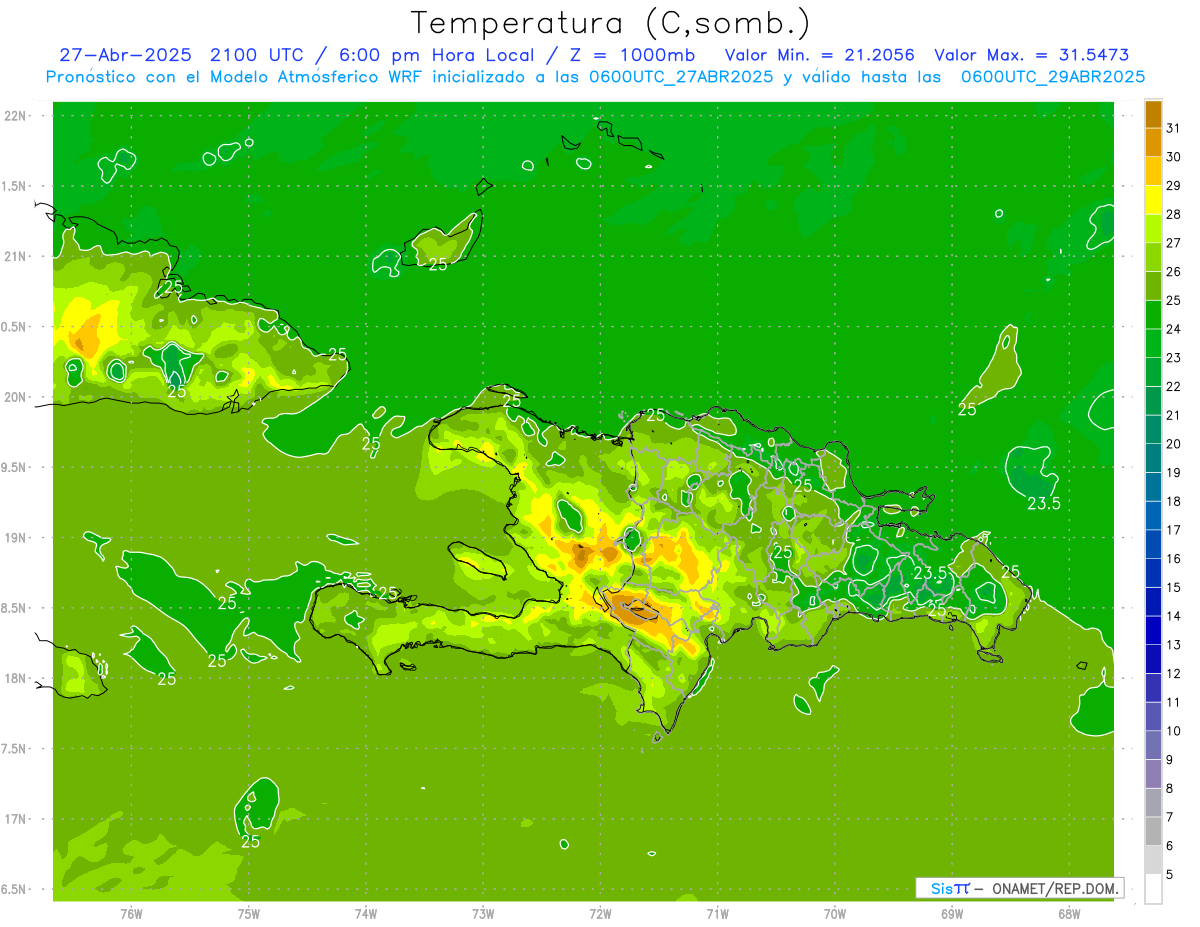Screen dimensions: 1200x927
Task: Click the legend value label 5
Action: (x=1171, y=875)
